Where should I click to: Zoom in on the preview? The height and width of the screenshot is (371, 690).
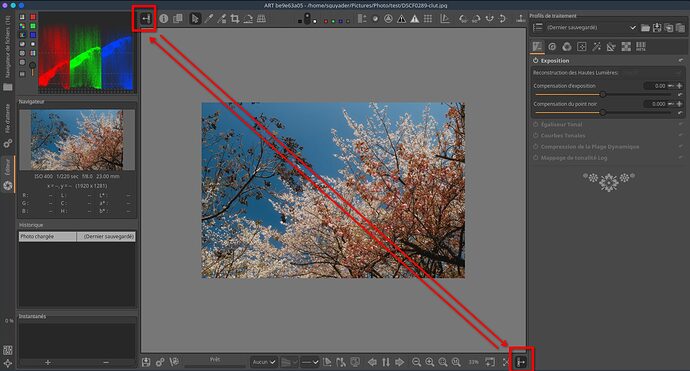coord(429,362)
